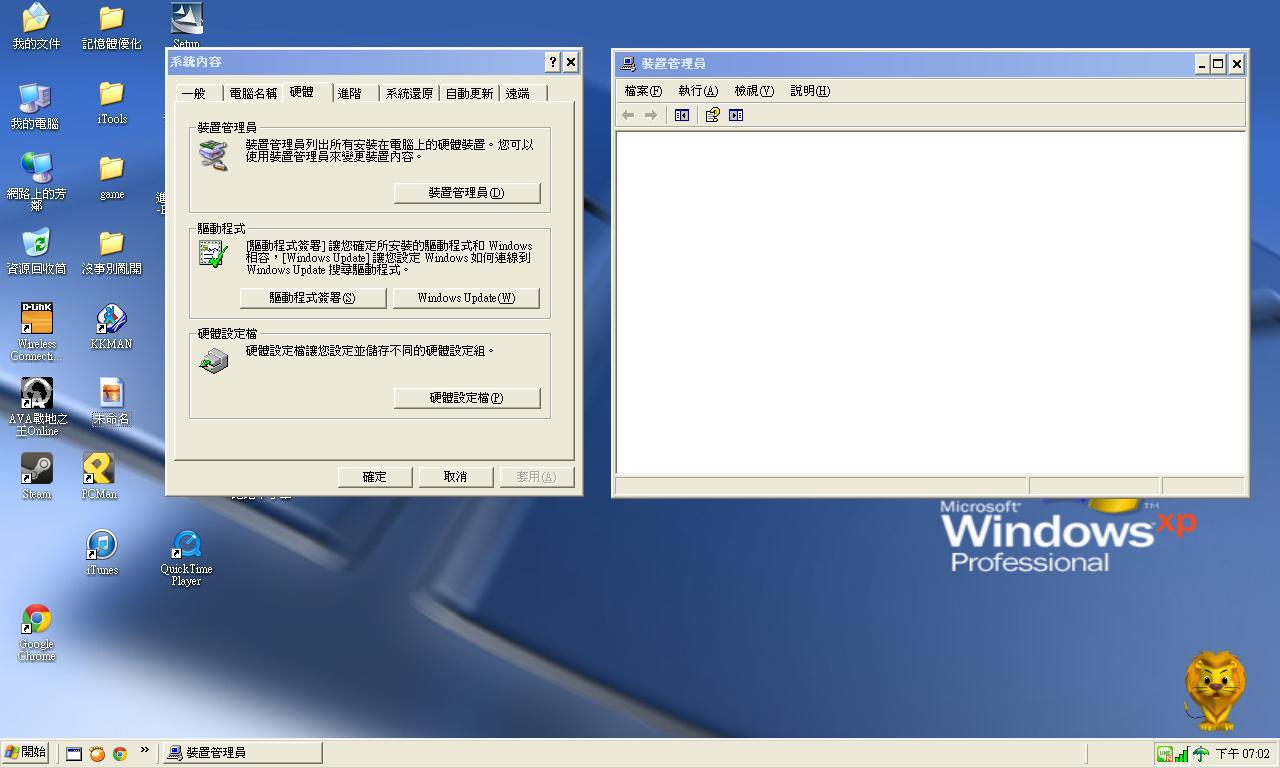Open the 執行(A) menu
Screen dimensions: 1280x768
(x=698, y=91)
